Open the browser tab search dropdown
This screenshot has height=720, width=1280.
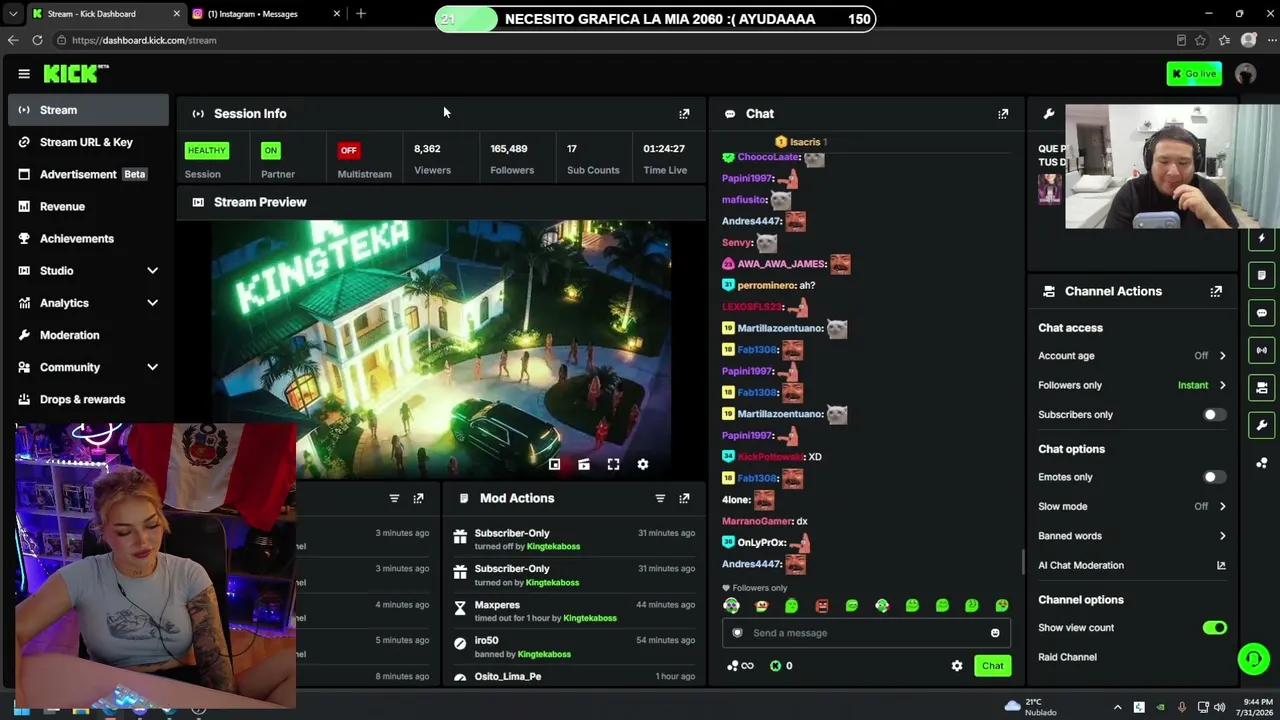tap(13, 14)
